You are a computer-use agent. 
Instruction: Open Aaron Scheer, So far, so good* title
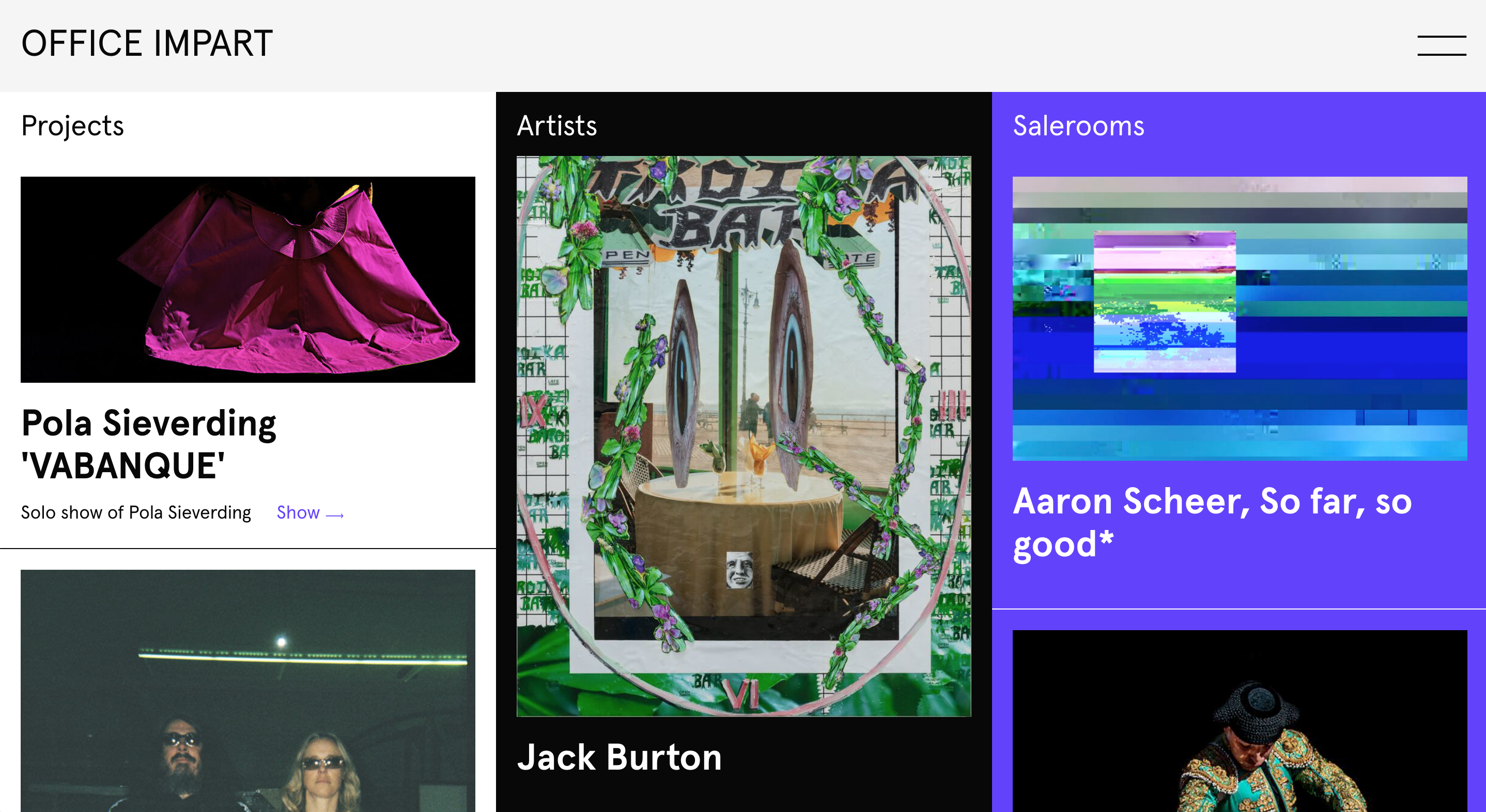[1212, 523]
